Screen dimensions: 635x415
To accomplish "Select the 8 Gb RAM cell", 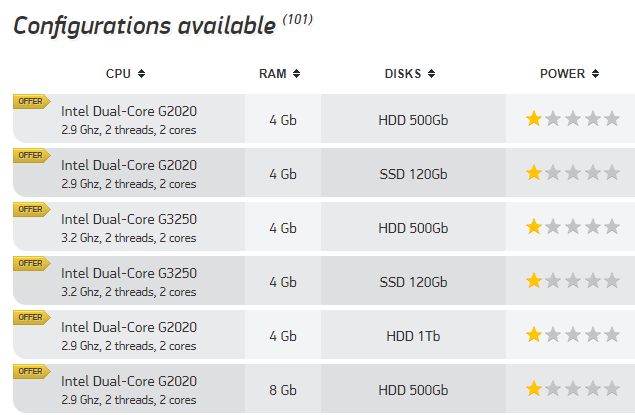I will tap(283, 389).
